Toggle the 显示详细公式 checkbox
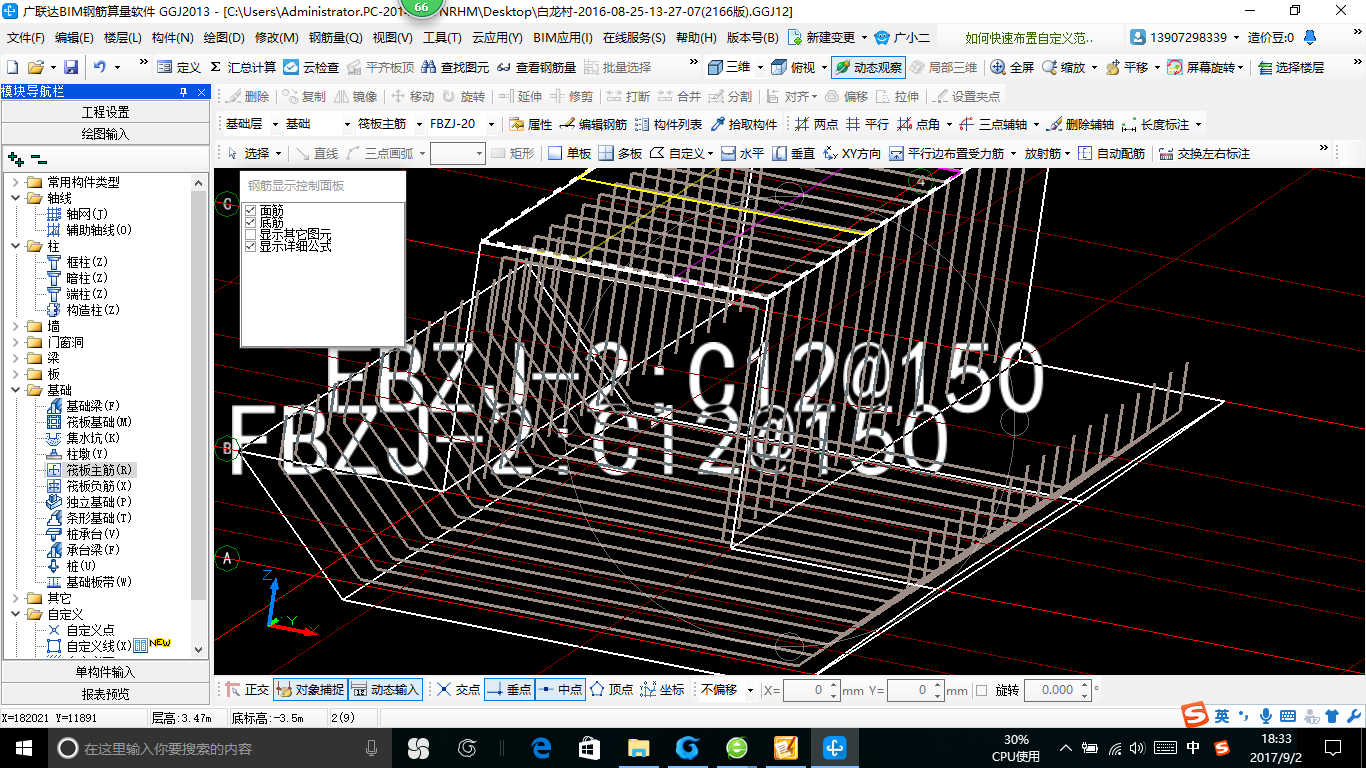The width and height of the screenshot is (1366, 768). (250, 245)
